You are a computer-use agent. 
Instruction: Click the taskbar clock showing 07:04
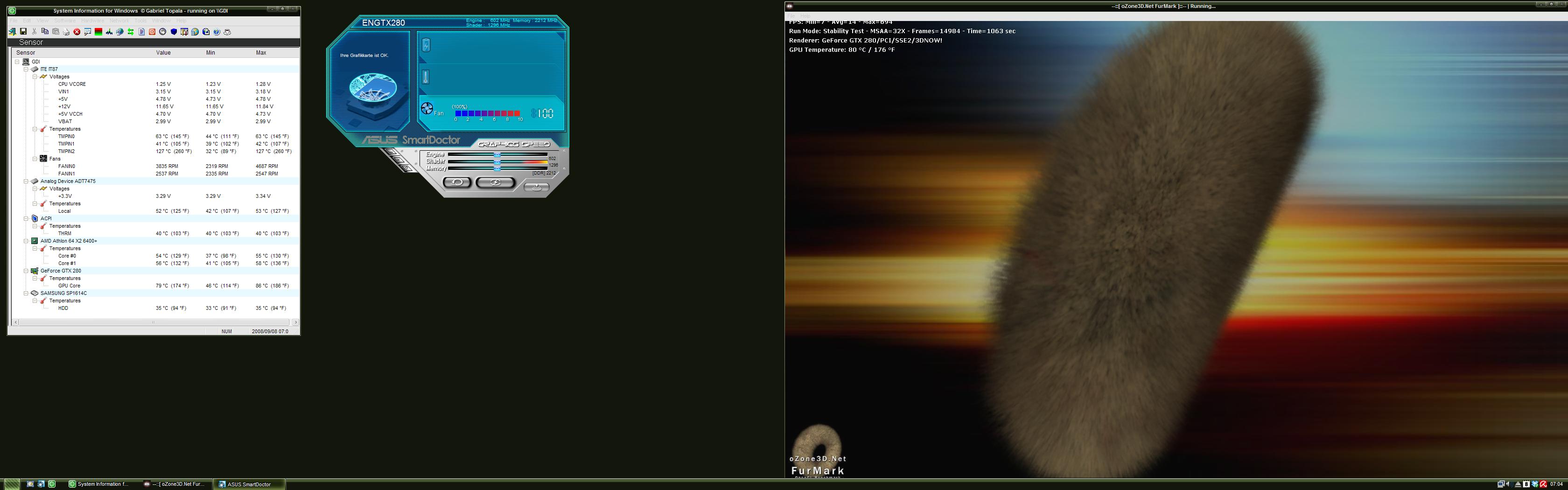pos(1556,484)
